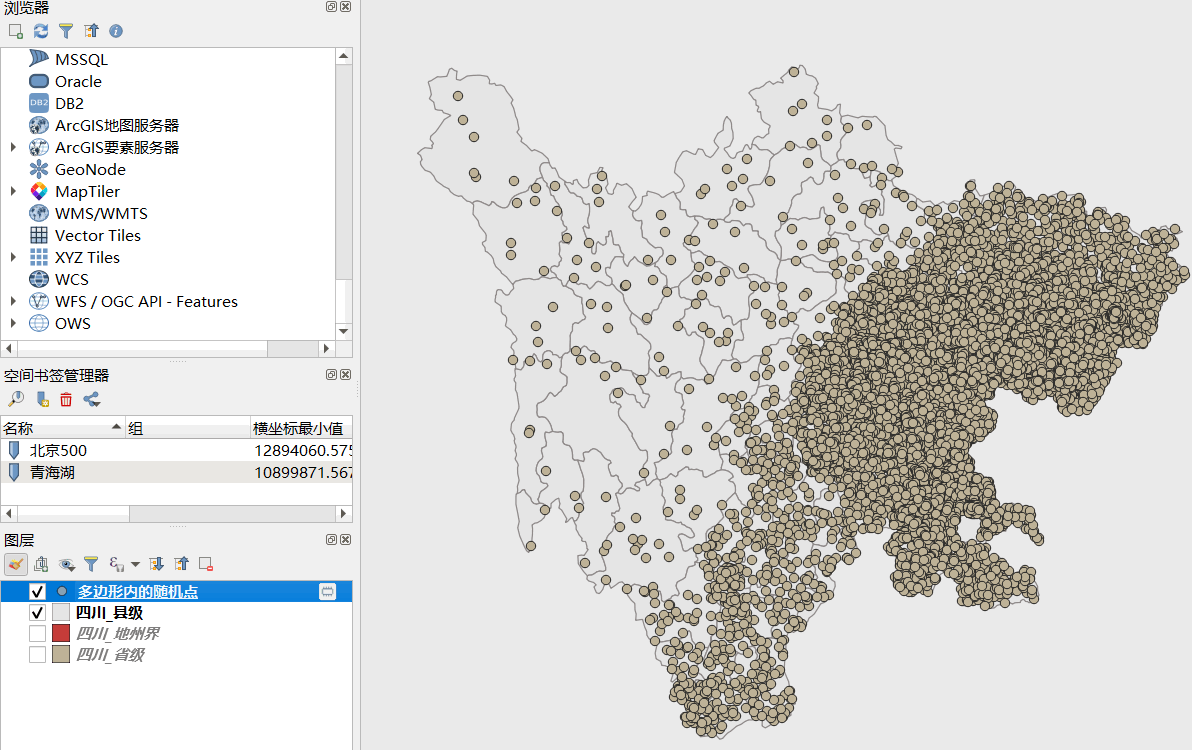Refresh the Browser panel
Image resolution: width=1192 pixels, height=750 pixels.
point(40,31)
